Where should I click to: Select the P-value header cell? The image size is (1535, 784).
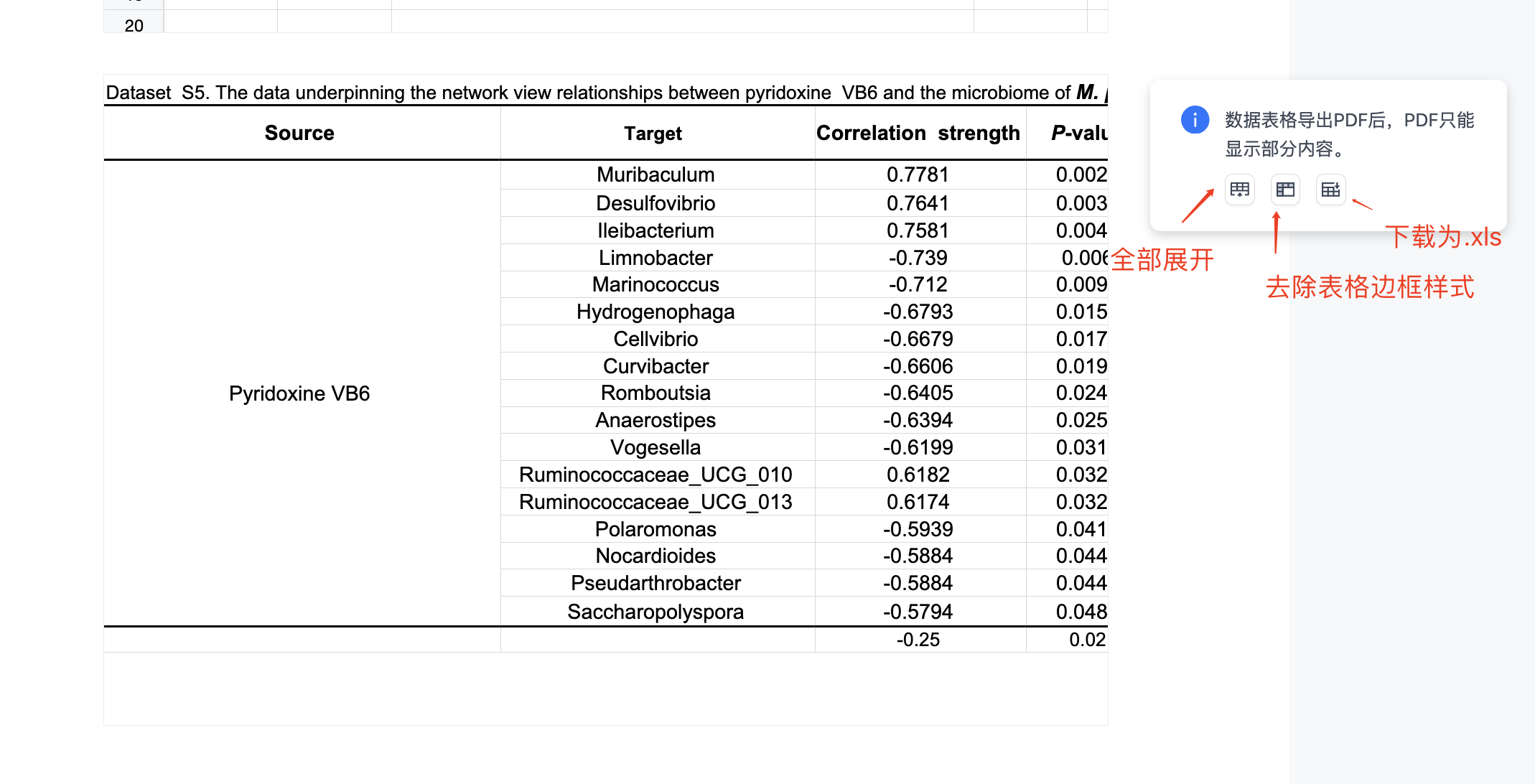(1068, 134)
